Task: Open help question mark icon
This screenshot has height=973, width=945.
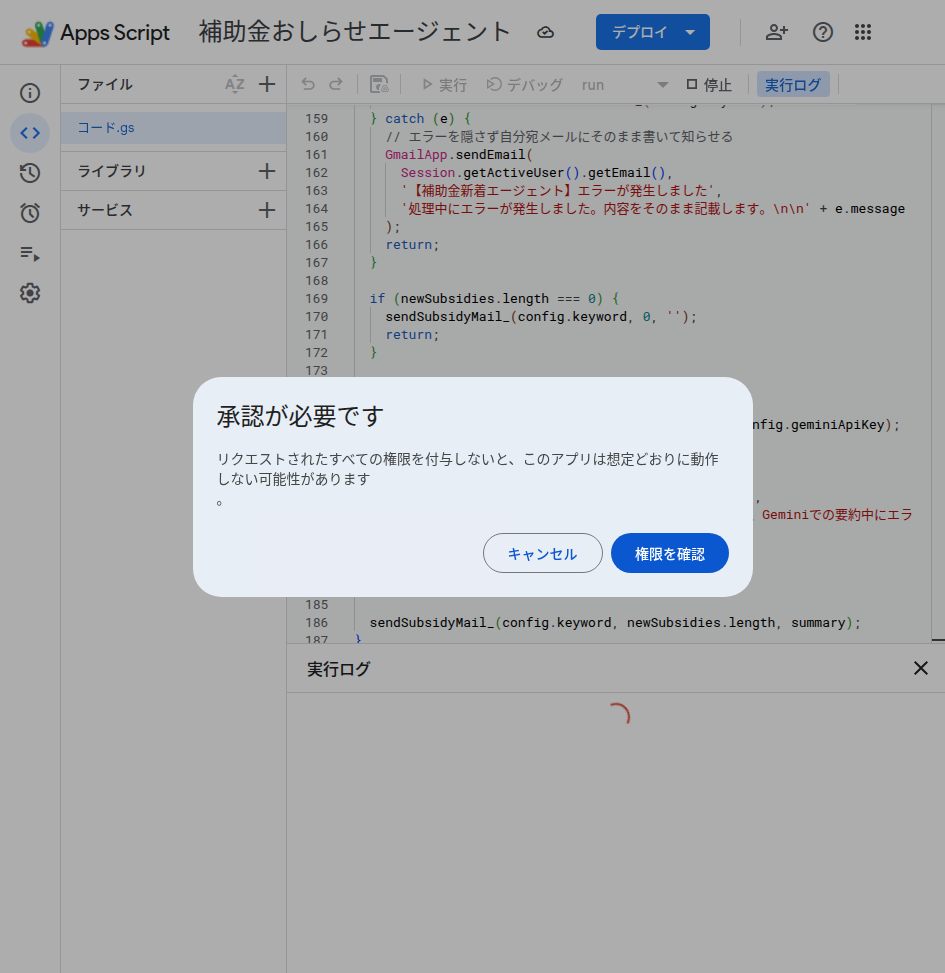Action: tap(823, 32)
